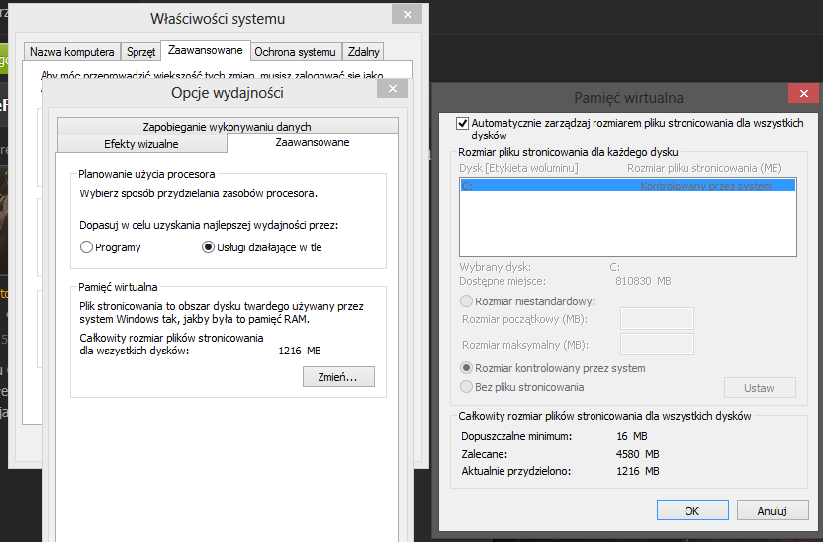823x542 pixels.
Task: Click the Ustaw button
Action: pos(759,388)
